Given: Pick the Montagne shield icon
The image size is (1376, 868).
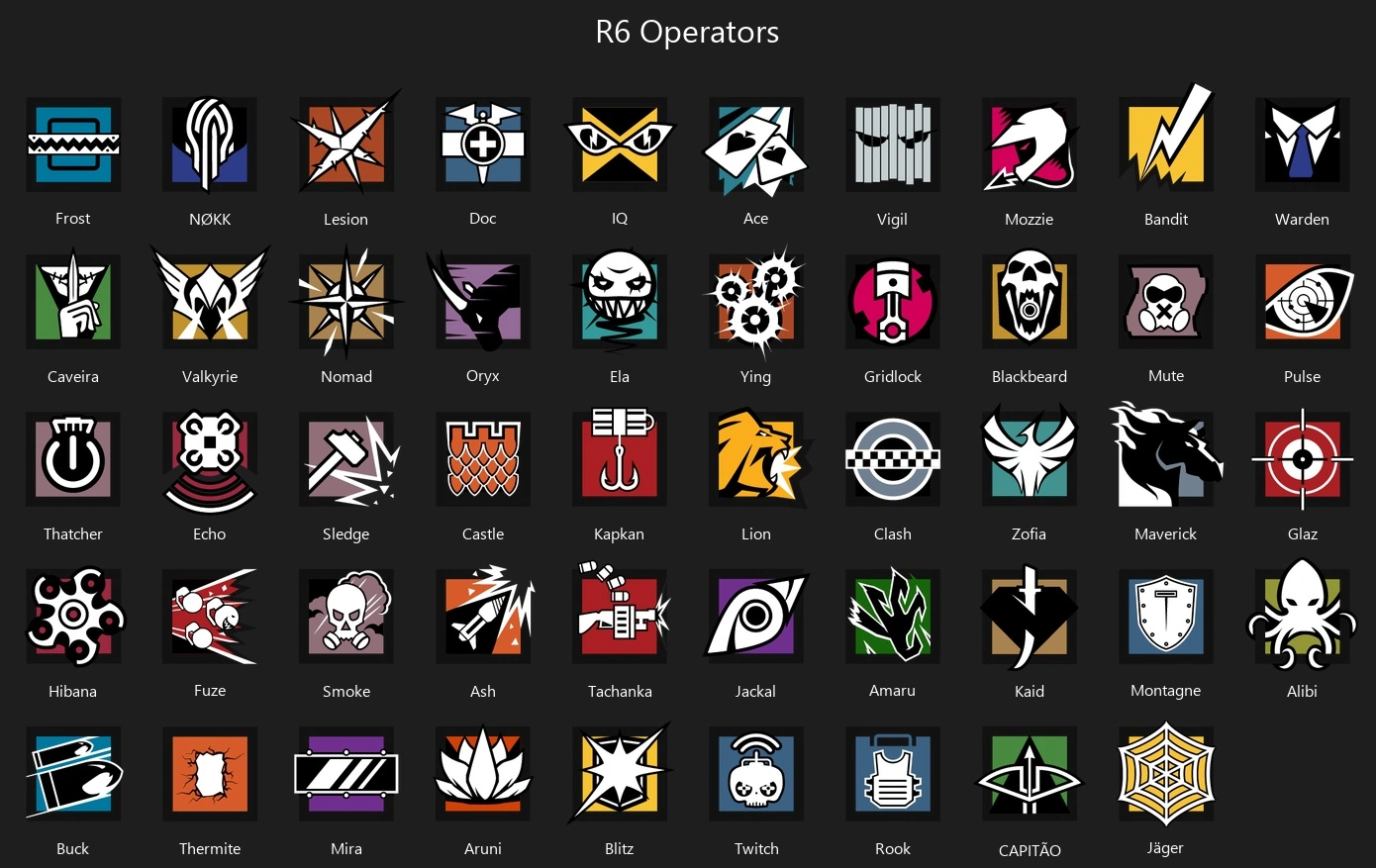Looking at the screenshot, I should (x=1166, y=617).
